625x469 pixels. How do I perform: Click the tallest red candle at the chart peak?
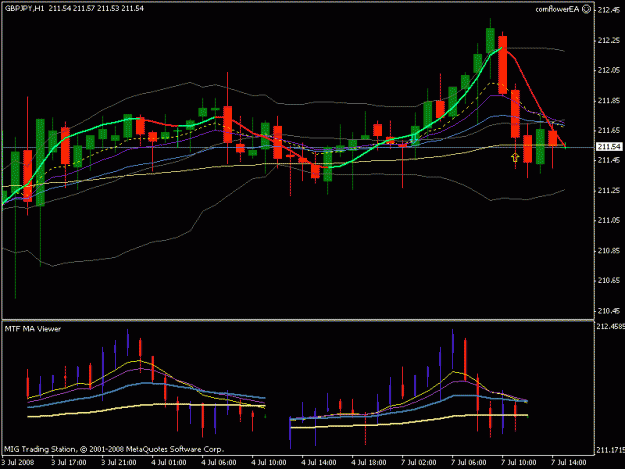[x=503, y=65]
